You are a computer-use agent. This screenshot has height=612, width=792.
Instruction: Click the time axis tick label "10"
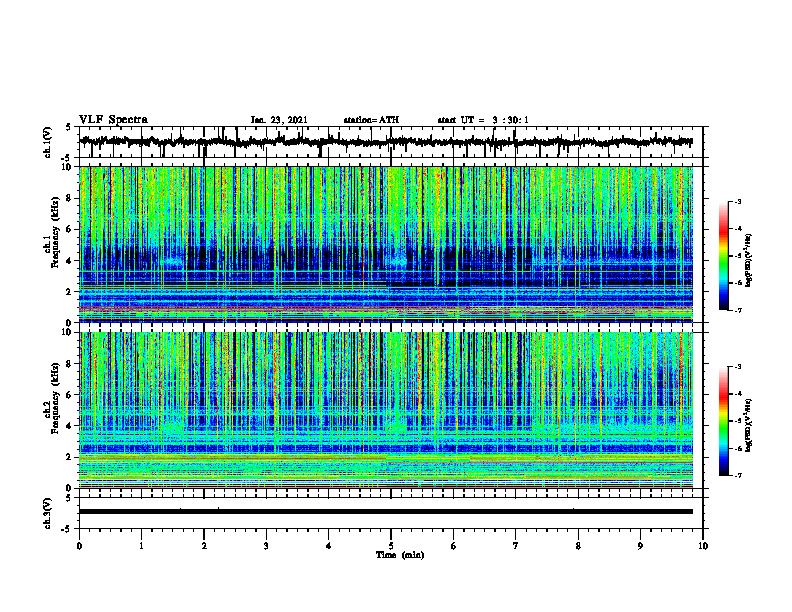(703, 546)
